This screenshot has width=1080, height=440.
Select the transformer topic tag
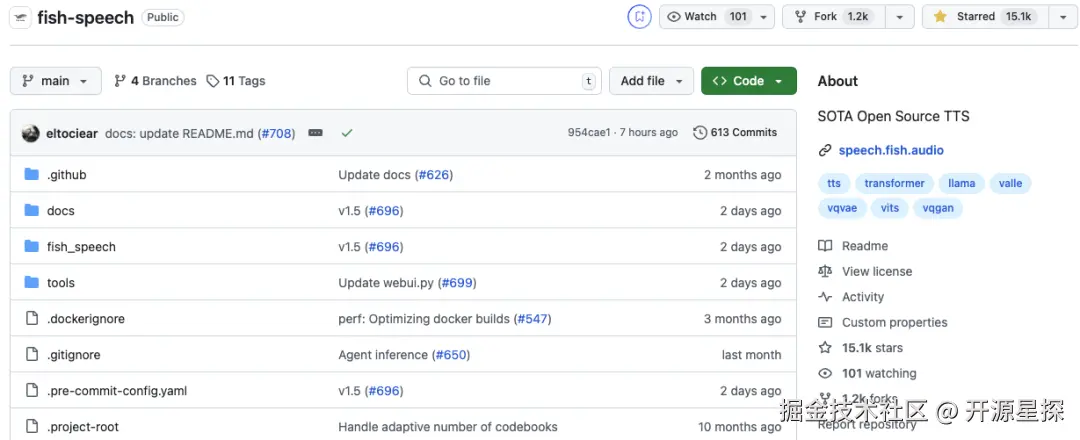click(x=894, y=183)
